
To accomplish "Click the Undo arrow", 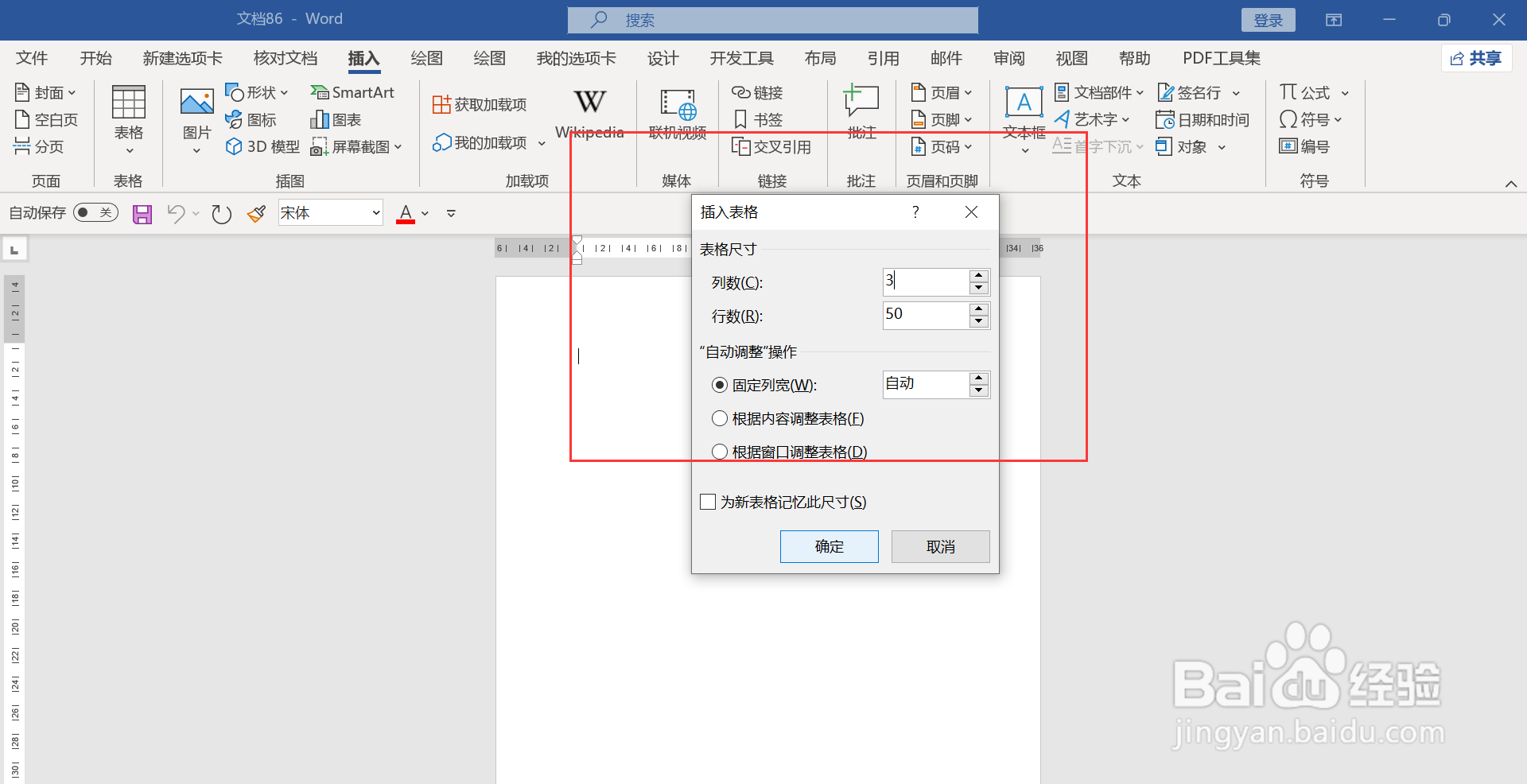I will 176,214.
